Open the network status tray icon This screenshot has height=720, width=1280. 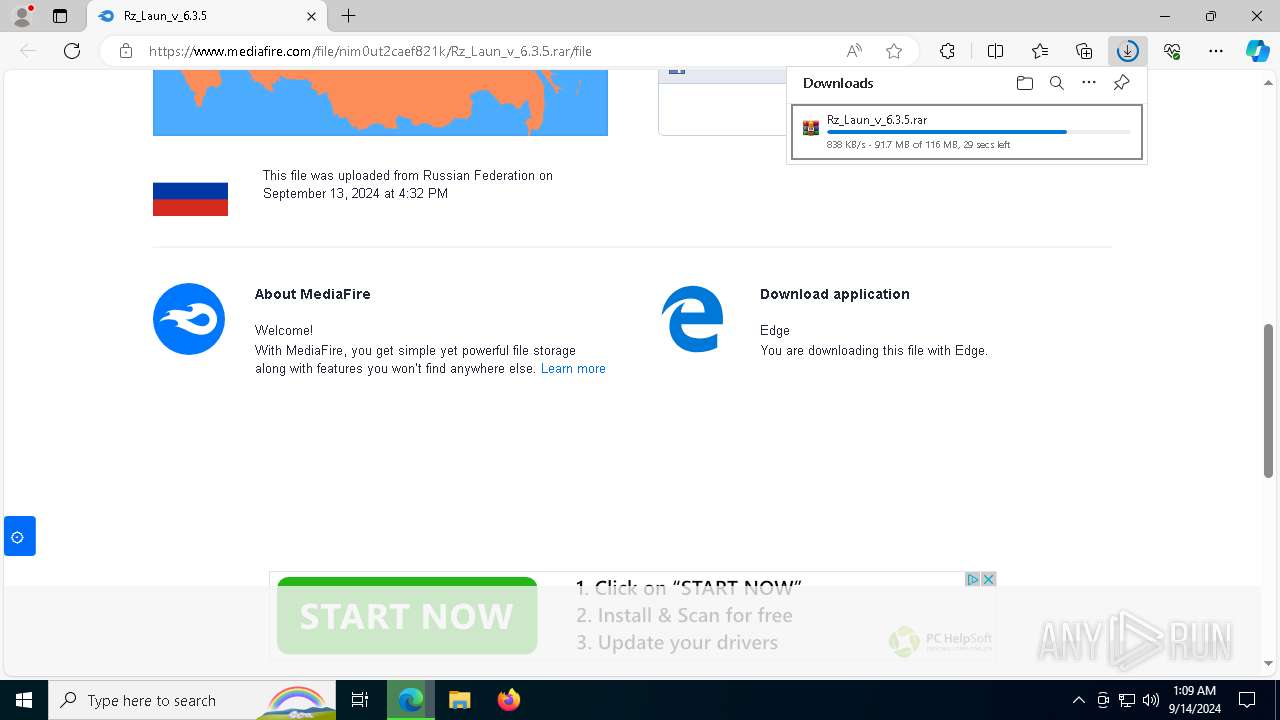tap(1127, 700)
